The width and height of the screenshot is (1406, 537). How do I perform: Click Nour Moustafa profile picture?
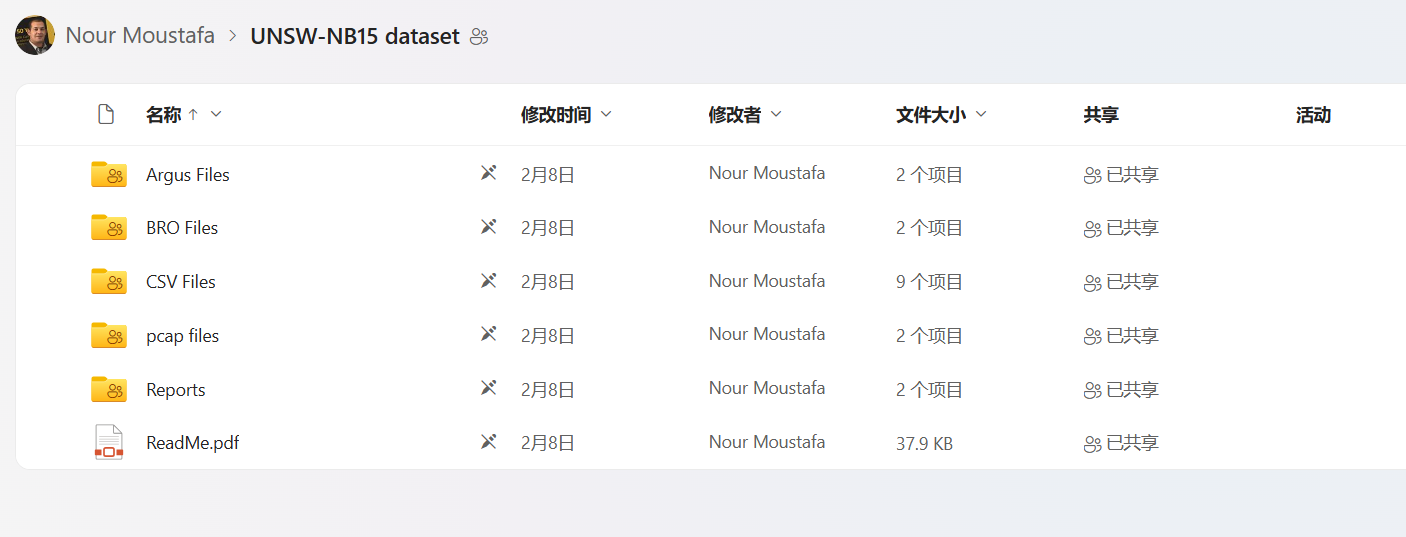(x=34, y=35)
